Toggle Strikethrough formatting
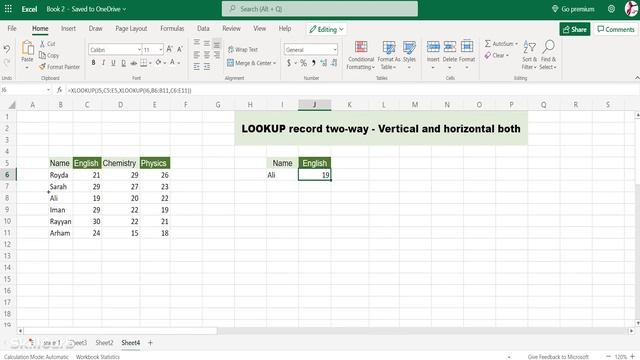Image resolution: width=640 pixels, height=360 pixels. tap(133, 62)
